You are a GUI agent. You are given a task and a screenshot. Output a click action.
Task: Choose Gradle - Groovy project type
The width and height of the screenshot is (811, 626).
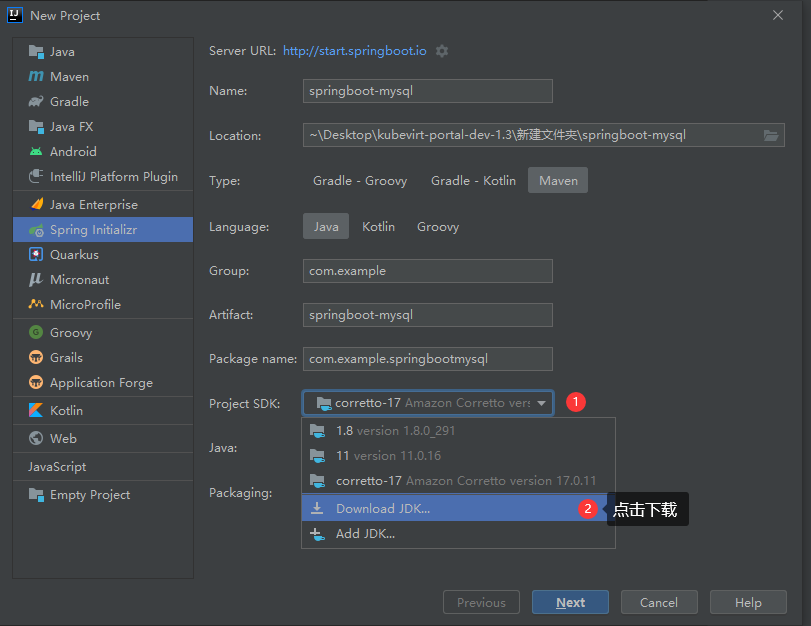coord(360,181)
